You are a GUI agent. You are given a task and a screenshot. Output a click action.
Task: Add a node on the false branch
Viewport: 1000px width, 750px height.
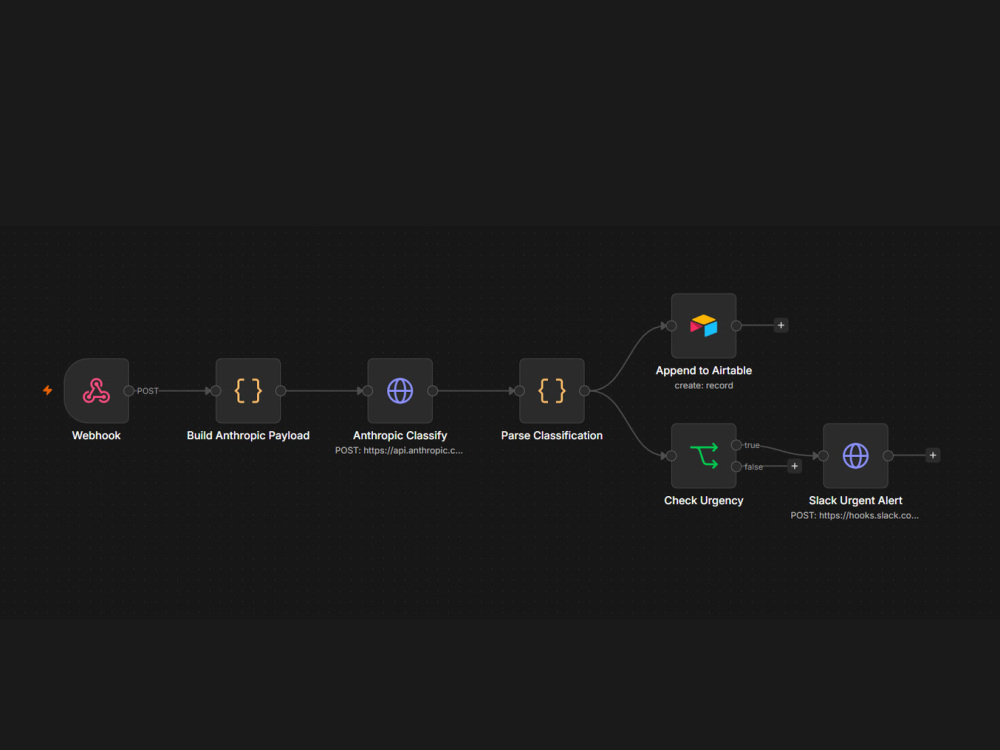tap(795, 466)
